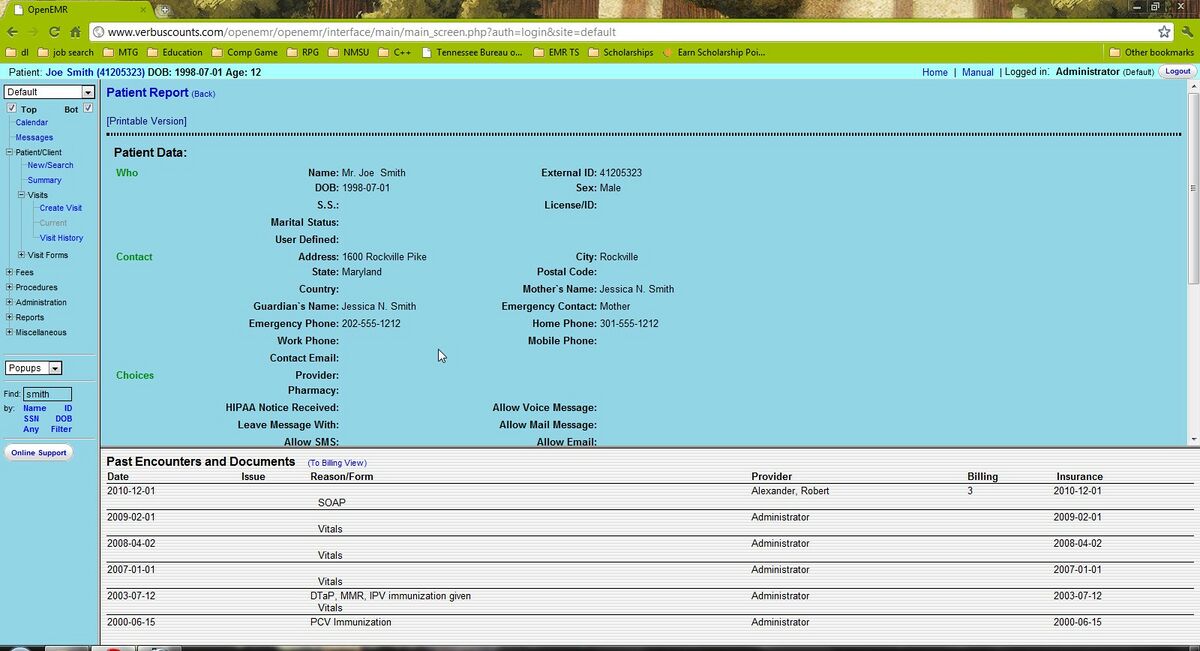
Task: Click the browser reload page icon
Action: pyautogui.click(x=55, y=31)
